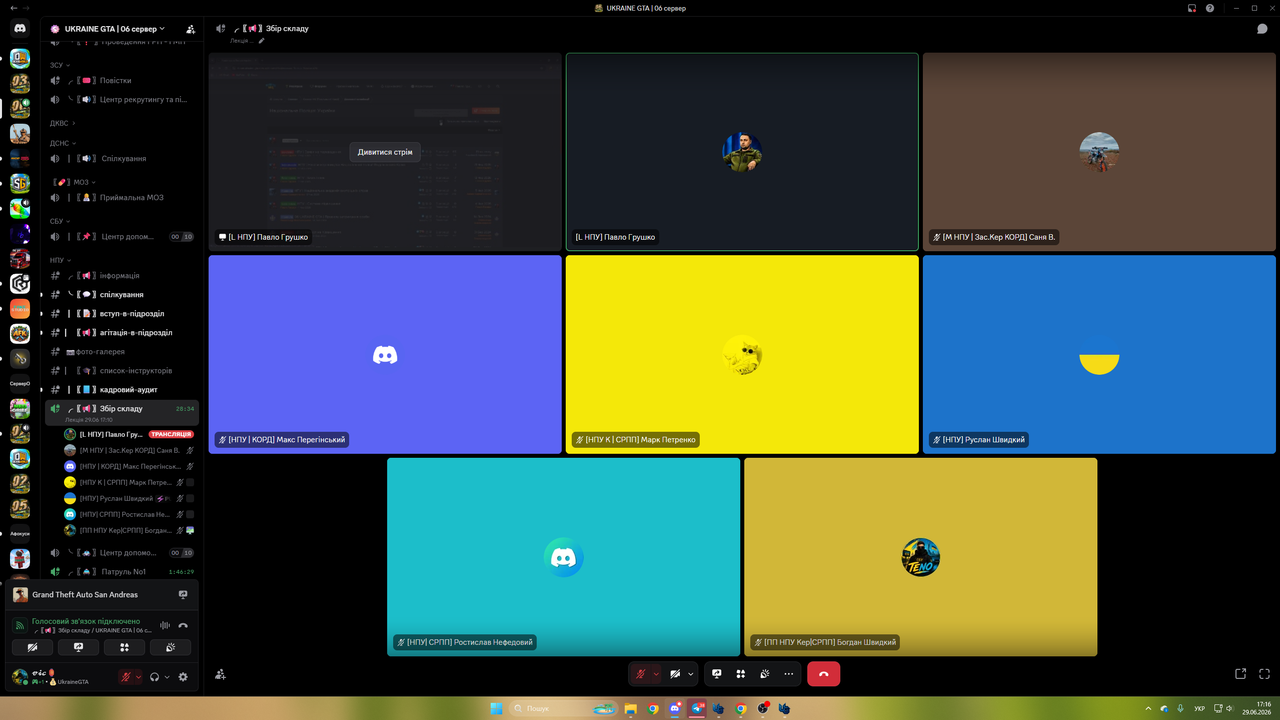Open audio output options arrow beside headphones
This screenshot has height=720, width=1280.
click(x=167, y=677)
